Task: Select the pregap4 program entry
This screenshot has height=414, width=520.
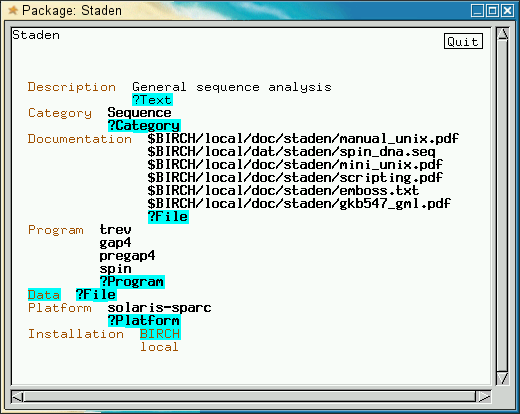Action: (127, 256)
